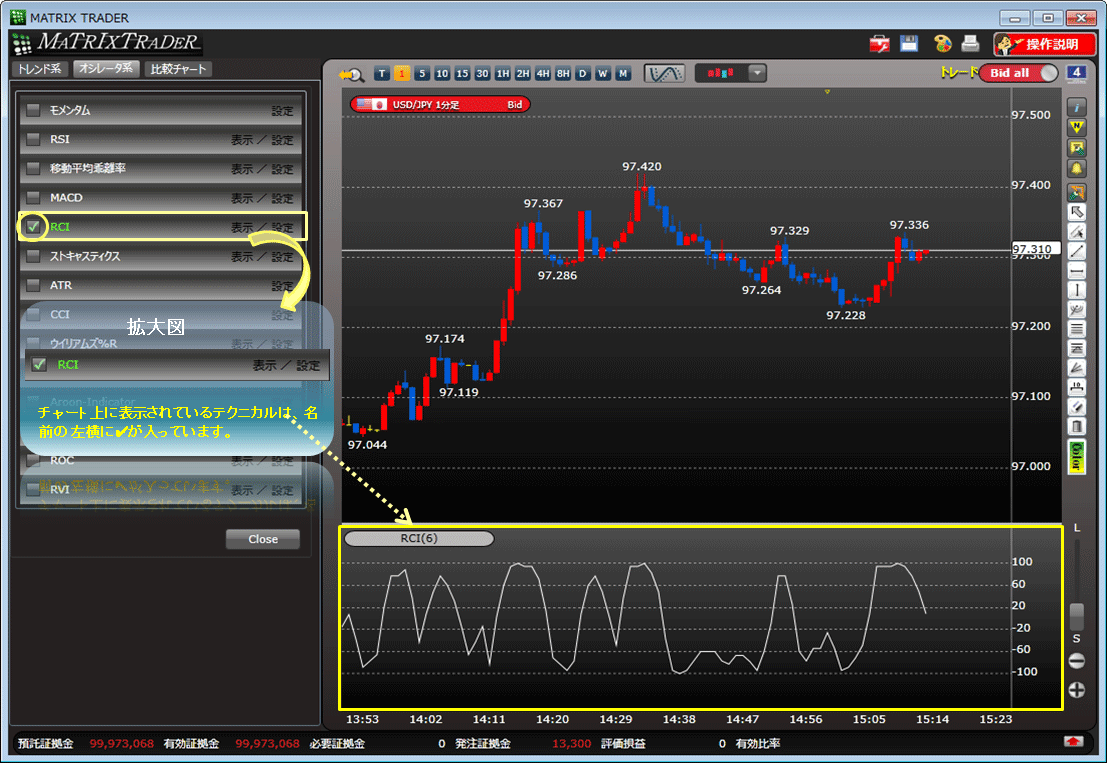Check the MACD checkbox
The height and width of the screenshot is (763, 1107).
[x=32, y=197]
